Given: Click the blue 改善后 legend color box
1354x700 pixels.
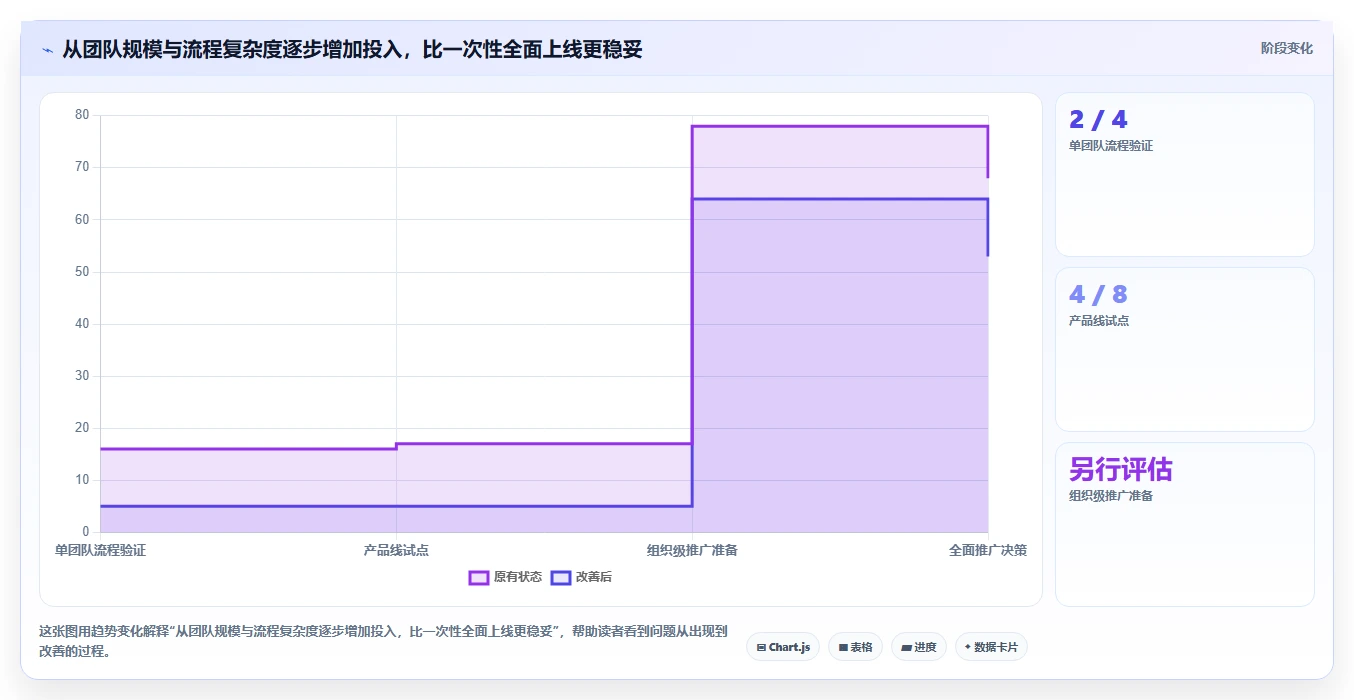Looking at the screenshot, I should click(561, 577).
